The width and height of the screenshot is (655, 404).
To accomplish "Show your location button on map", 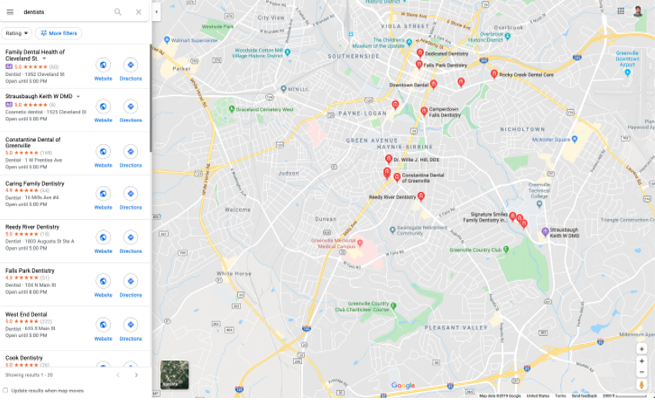I will [x=642, y=348].
